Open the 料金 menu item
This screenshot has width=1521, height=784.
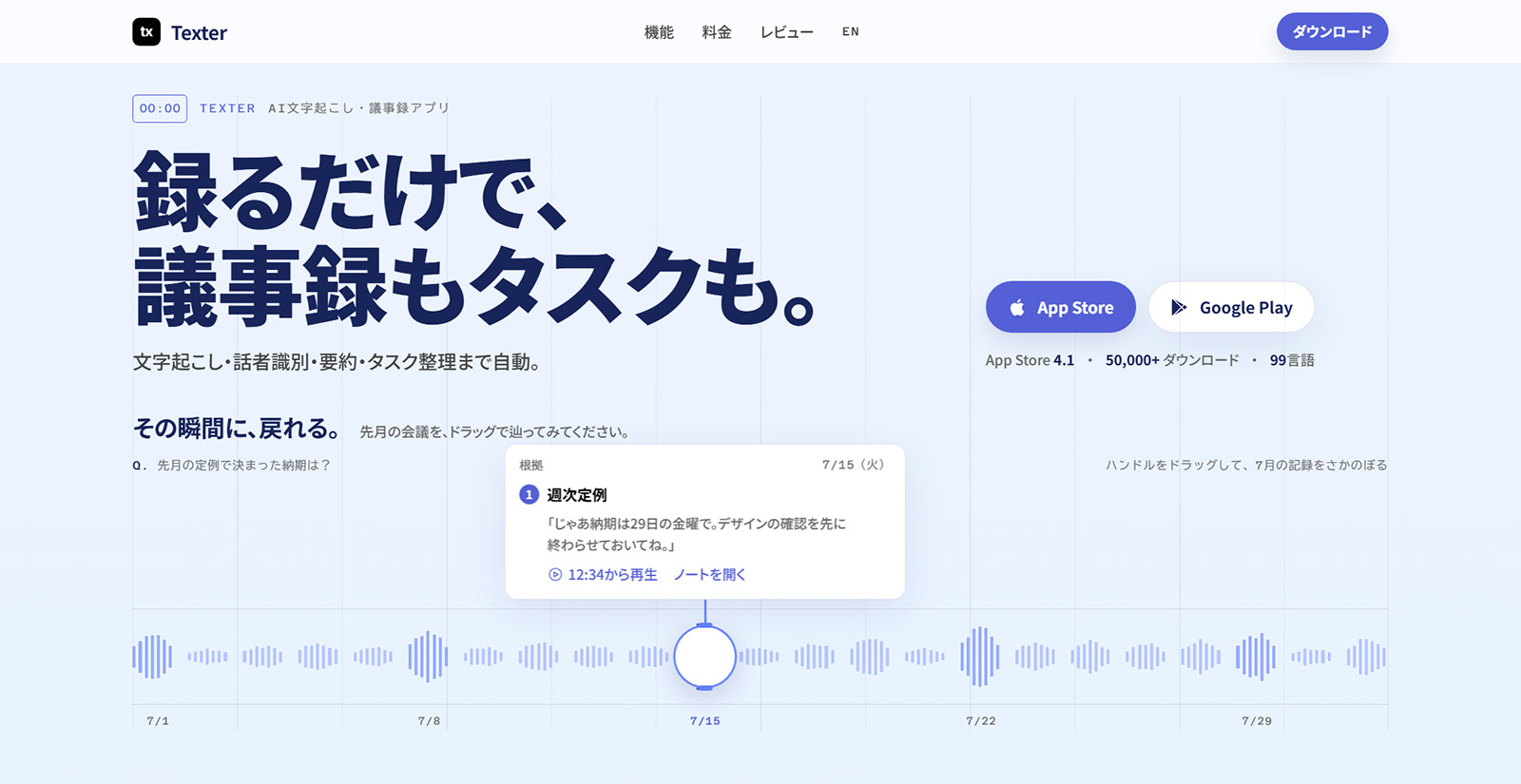(717, 32)
